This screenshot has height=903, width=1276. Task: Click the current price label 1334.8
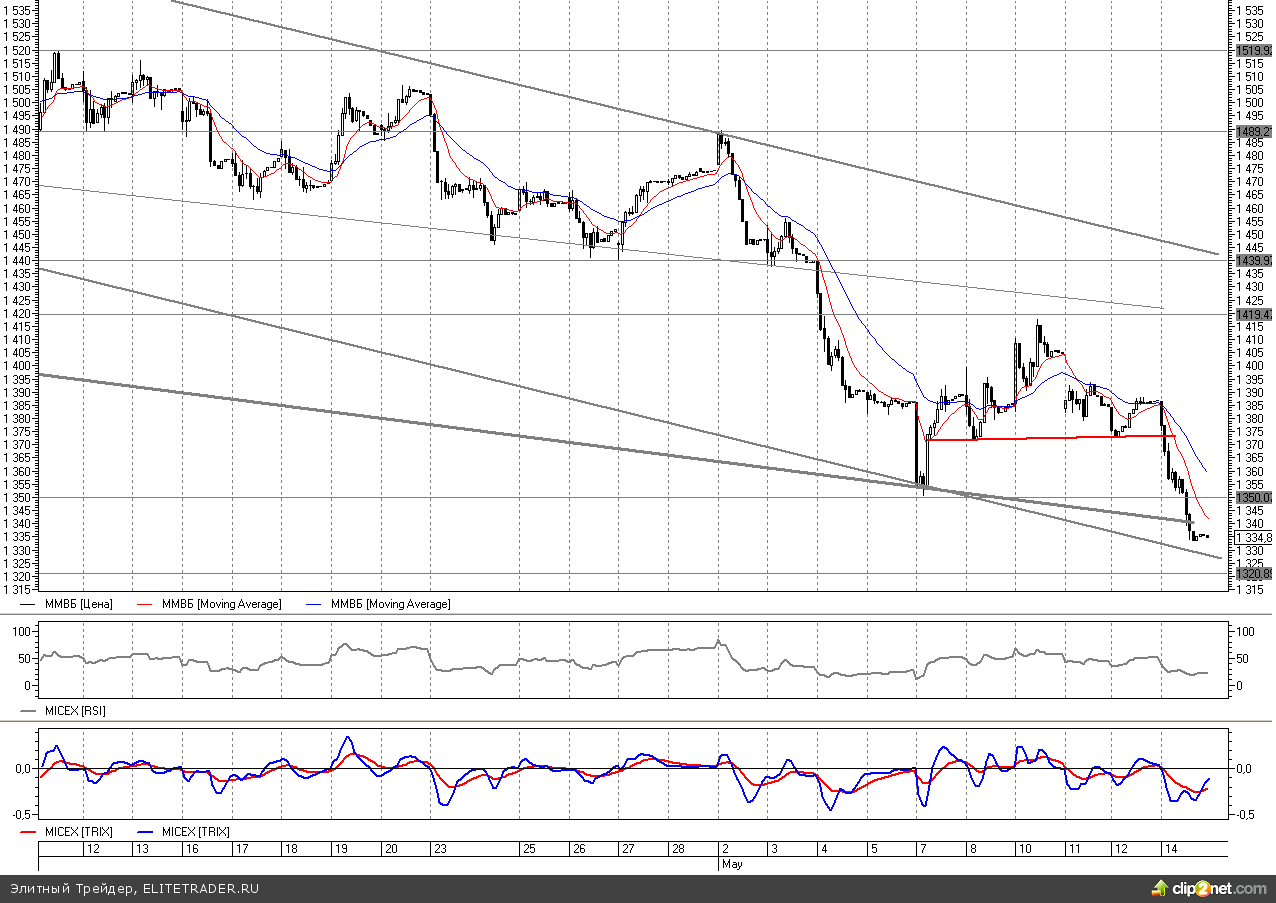point(1253,537)
